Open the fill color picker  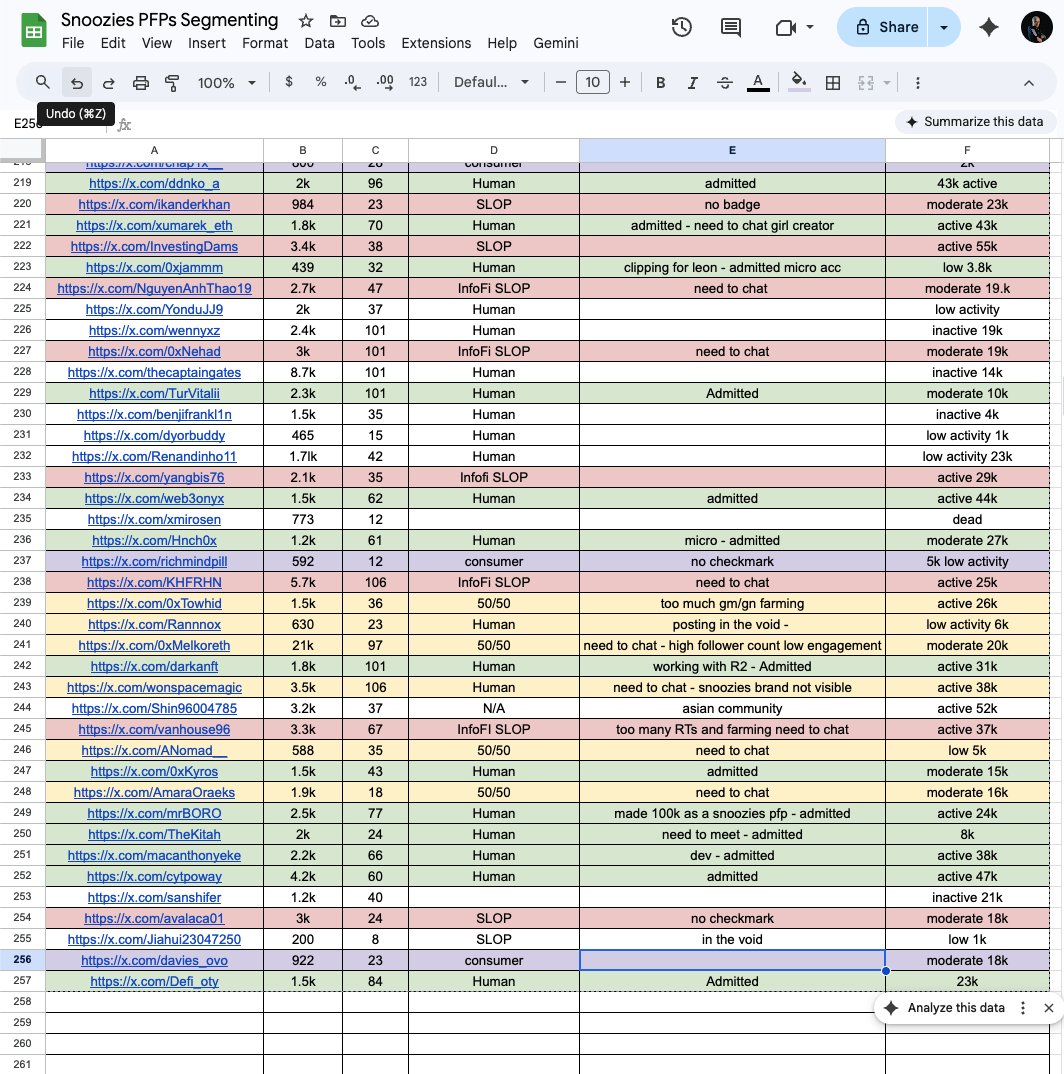coord(799,83)
